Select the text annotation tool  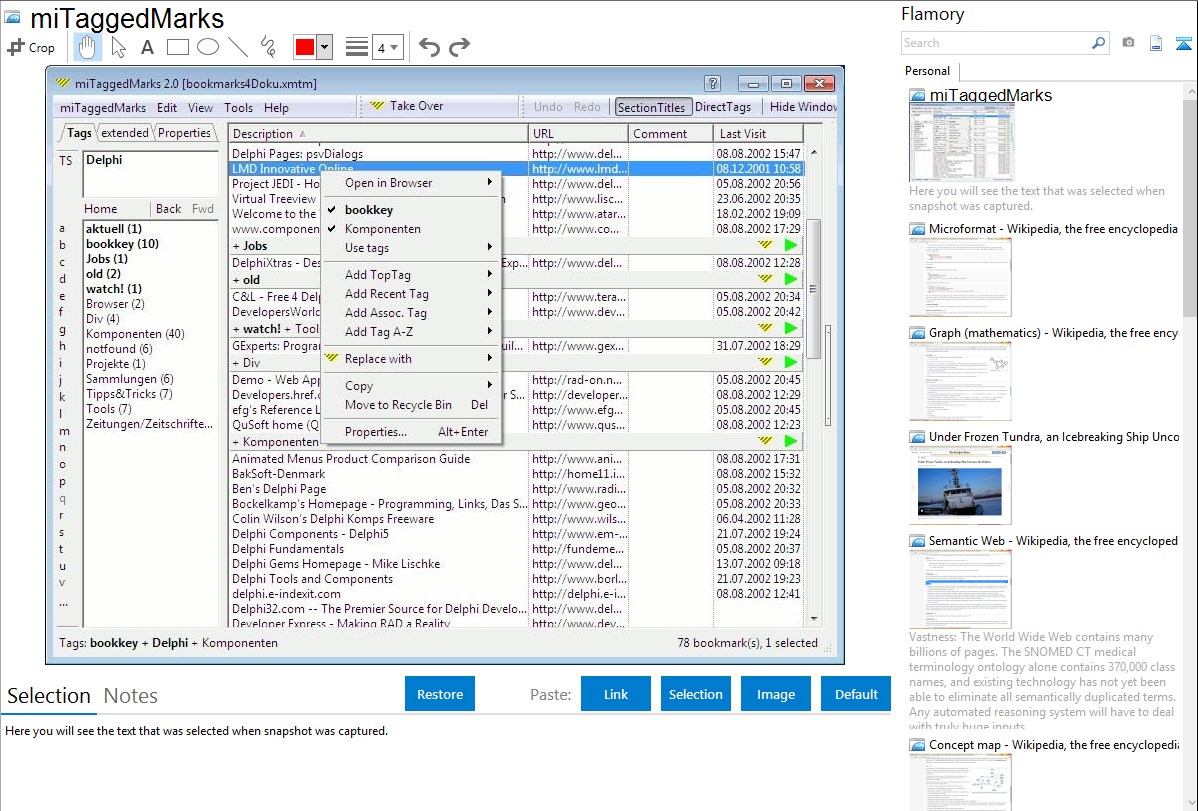(147, 47)
